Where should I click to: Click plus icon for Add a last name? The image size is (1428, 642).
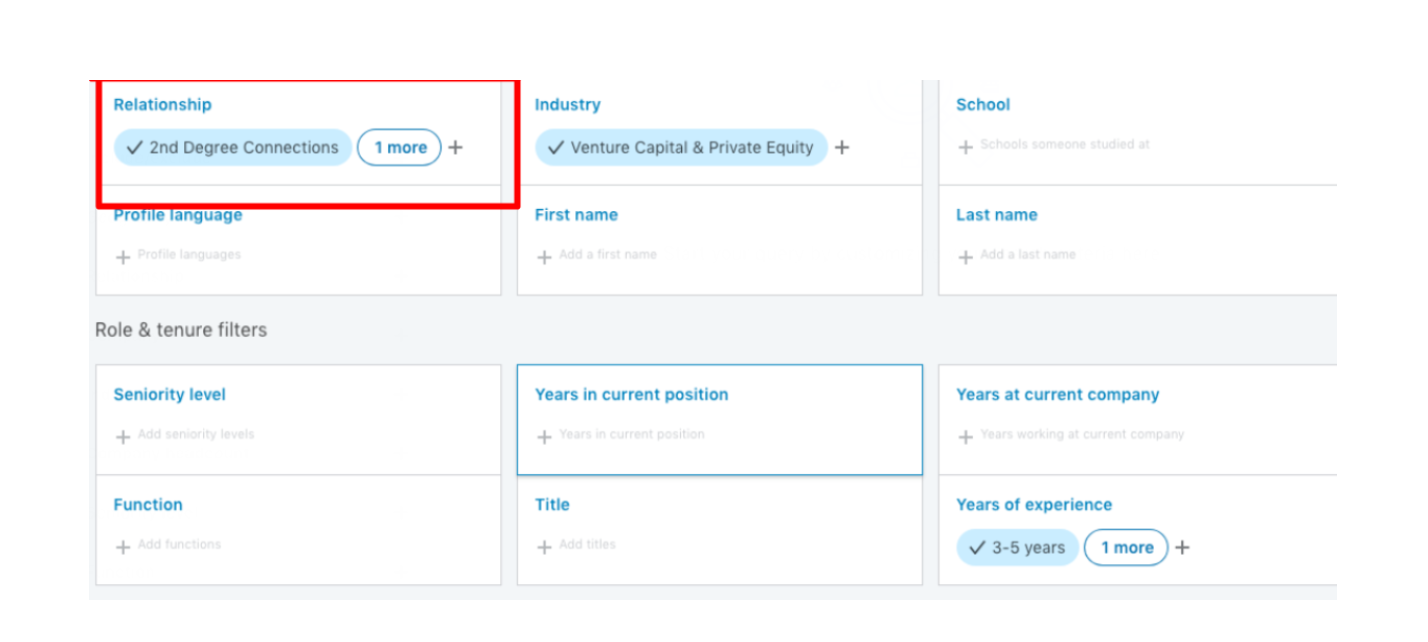click(965, 257)
